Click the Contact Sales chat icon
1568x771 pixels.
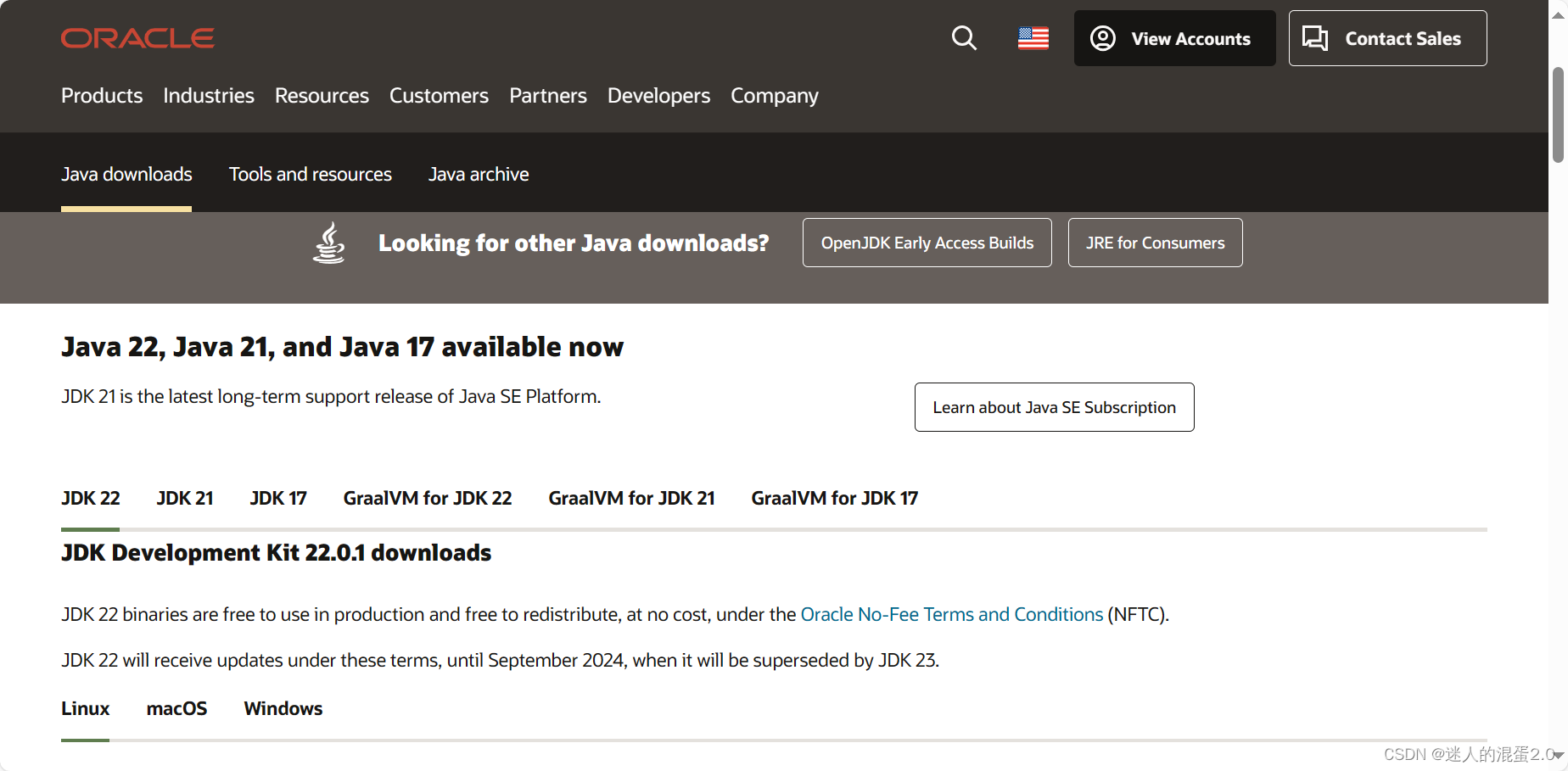pos(1315,38)
